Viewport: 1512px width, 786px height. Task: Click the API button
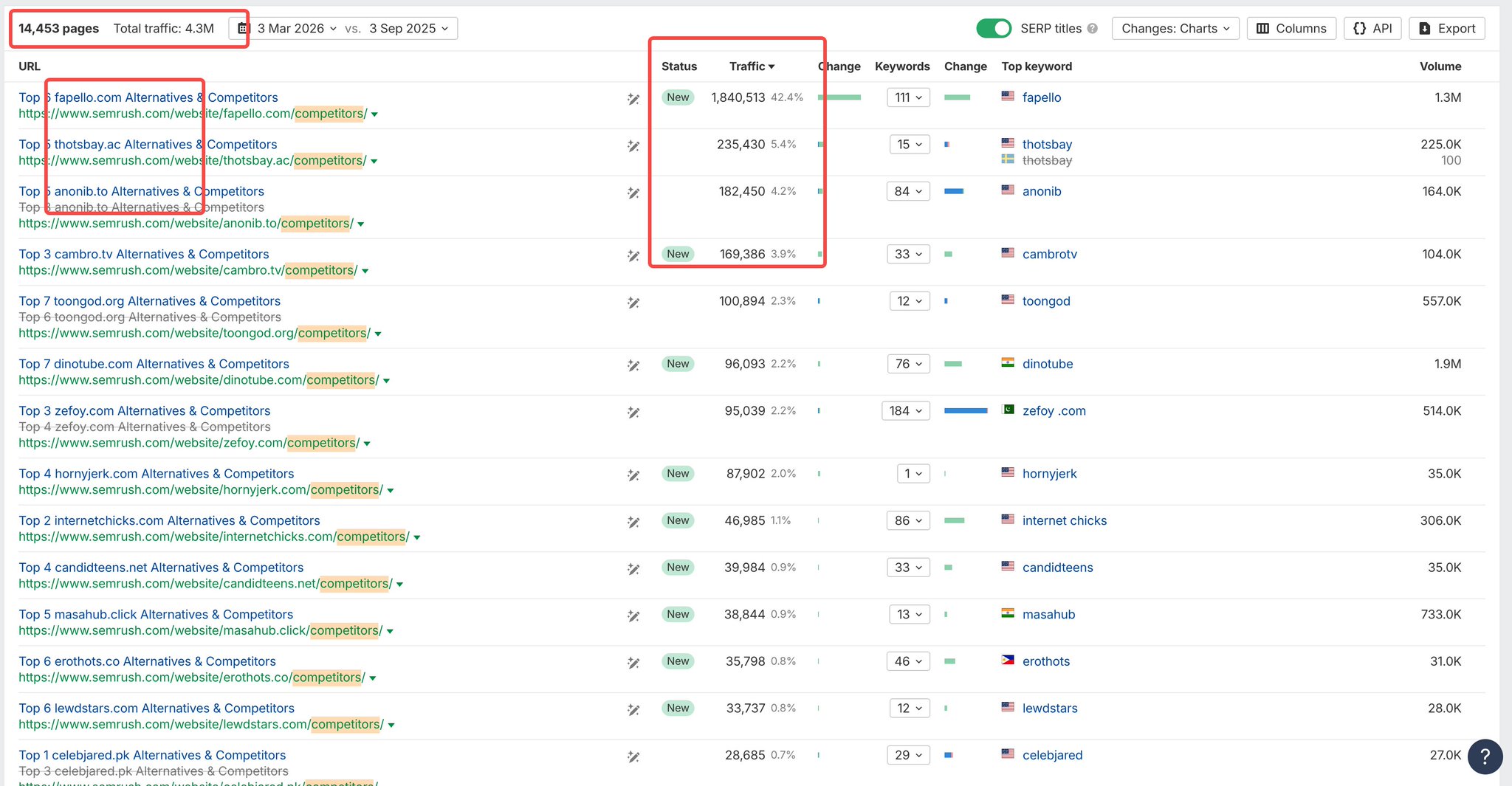(x=1372, y=29)
